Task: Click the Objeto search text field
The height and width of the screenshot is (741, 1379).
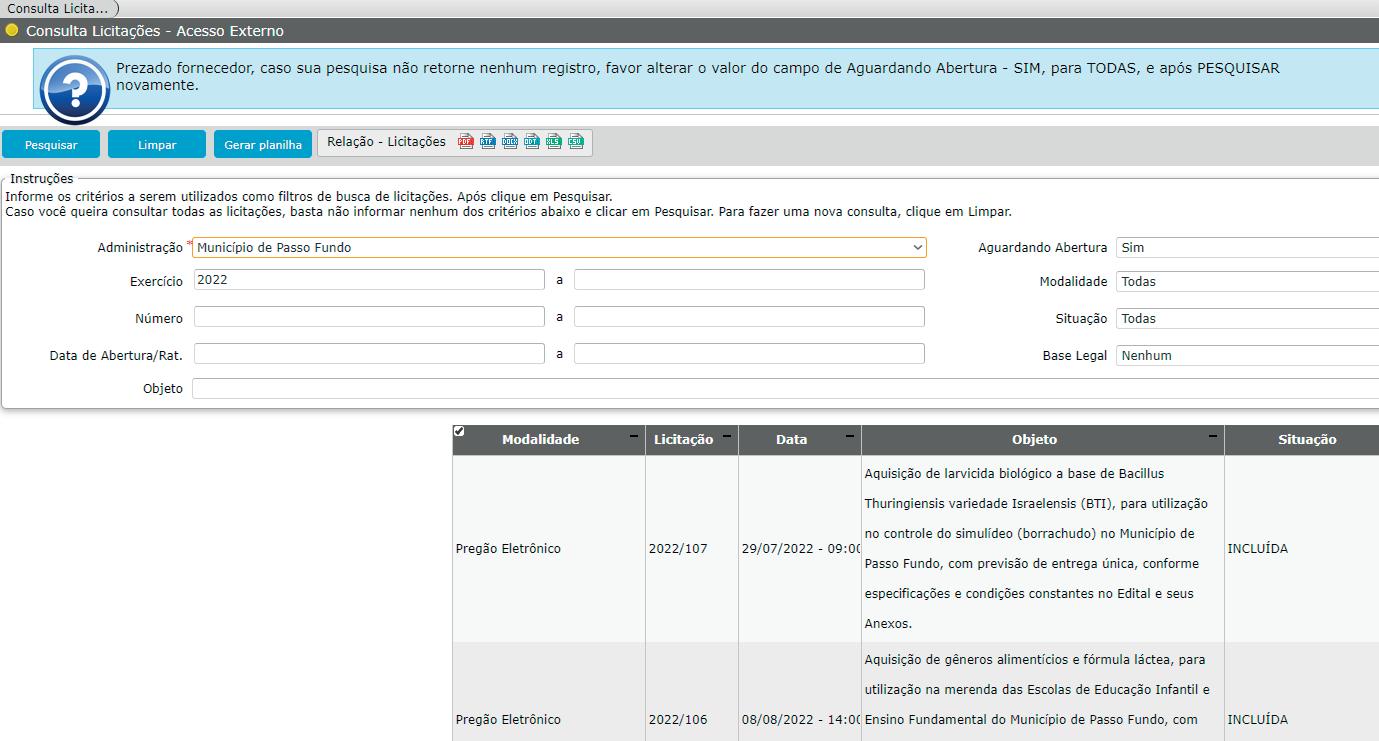Action: 785,388
